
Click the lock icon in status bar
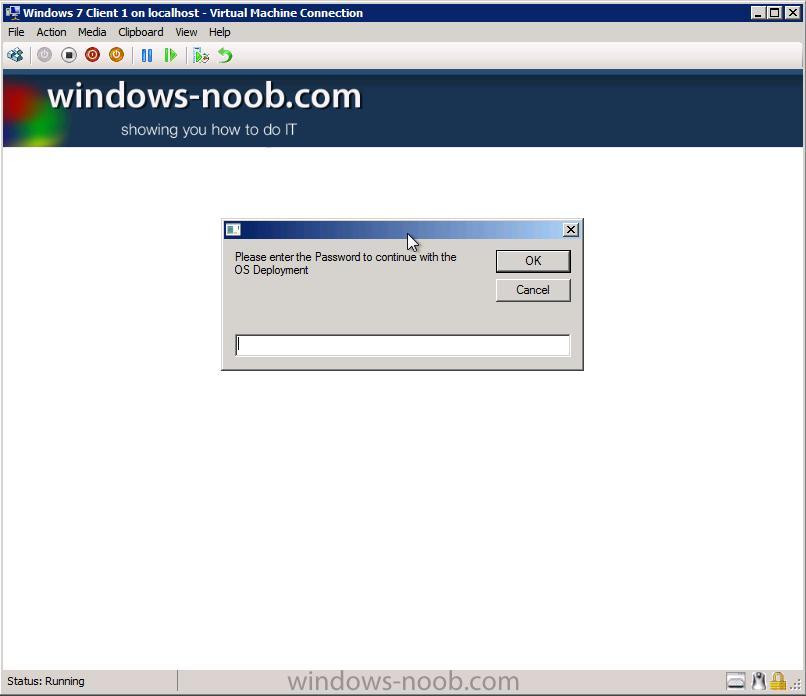pyautogui.click(x=778, y=681)
